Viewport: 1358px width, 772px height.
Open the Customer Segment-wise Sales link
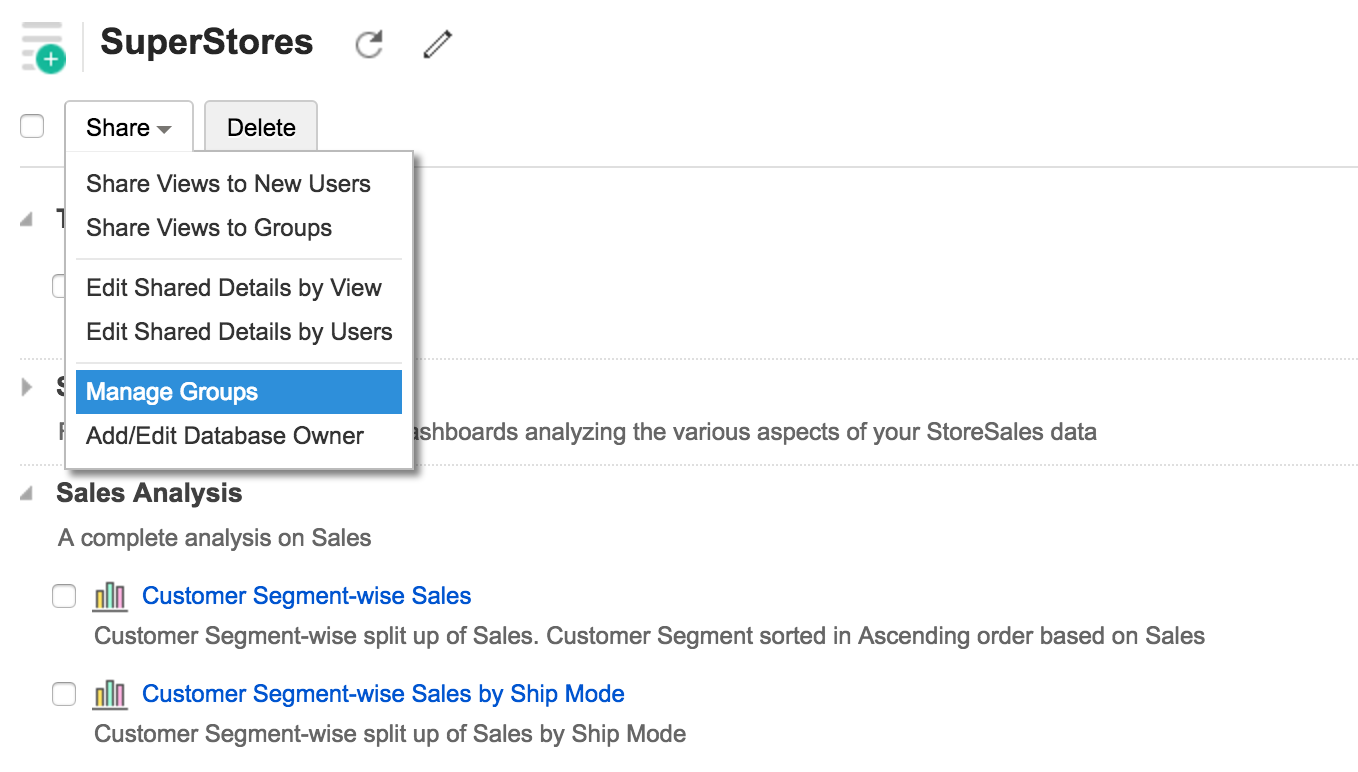point(306,596)
